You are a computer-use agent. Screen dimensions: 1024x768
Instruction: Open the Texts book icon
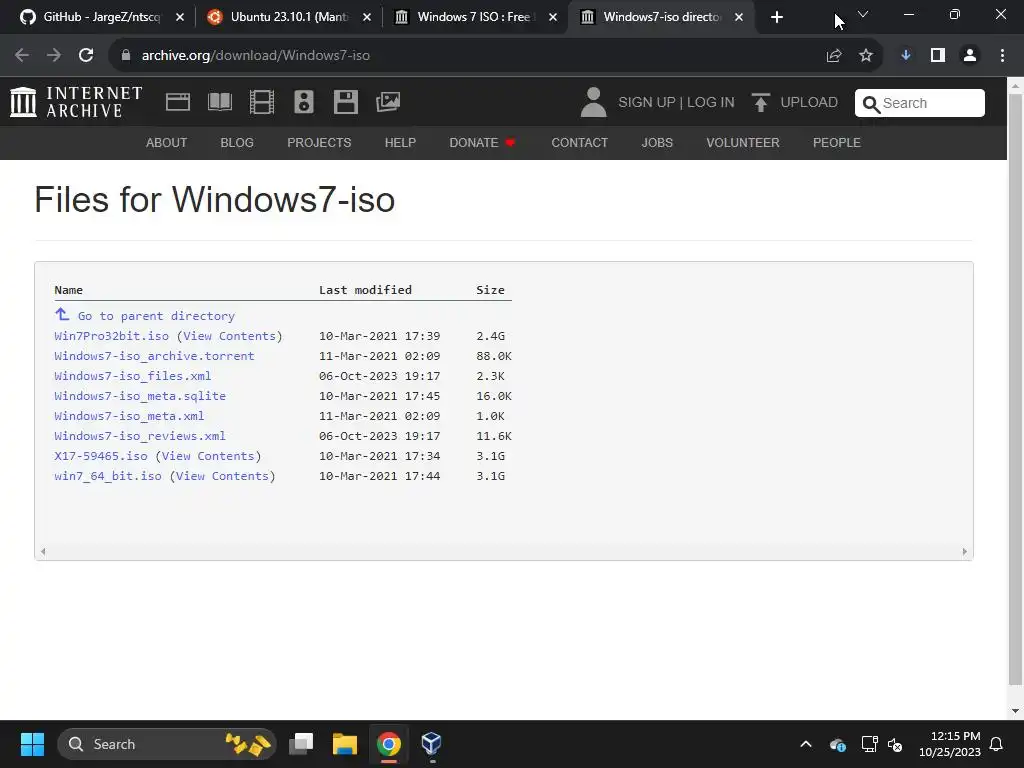220,102
